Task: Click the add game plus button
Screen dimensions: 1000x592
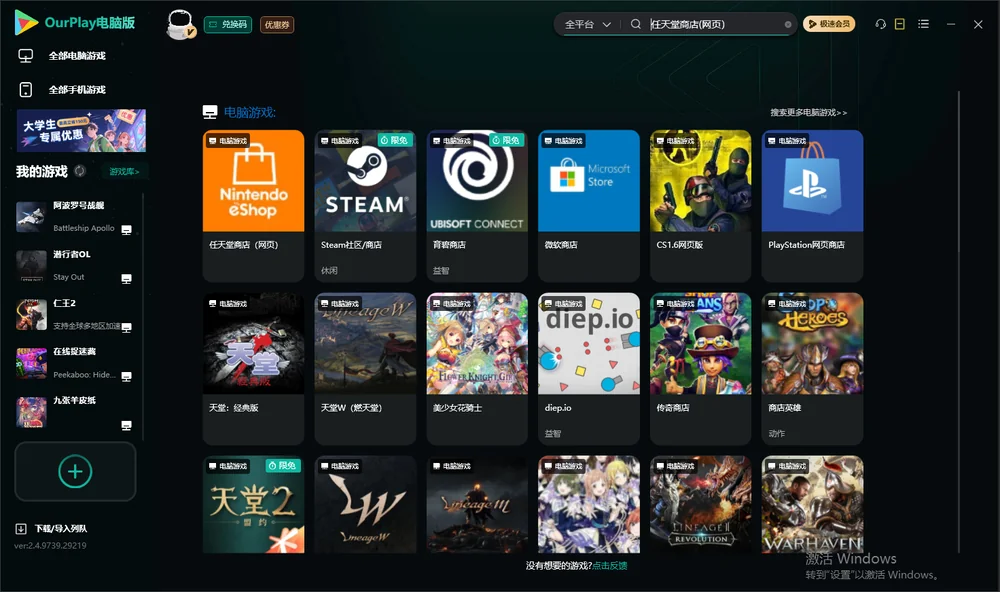Action: 75,471
